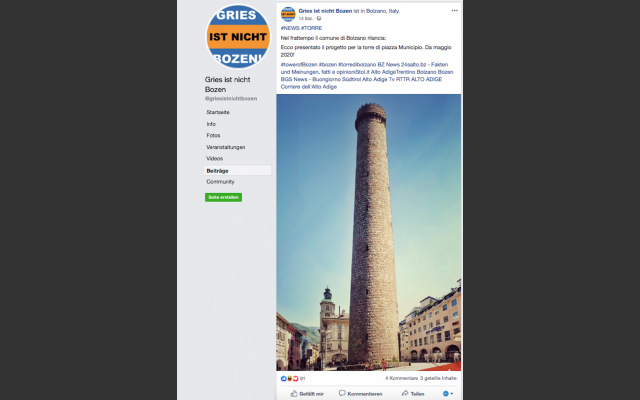This screenshot has width=640, height=400.
Task: Click the 91 reactions count
Action: (x=302, y=379)
